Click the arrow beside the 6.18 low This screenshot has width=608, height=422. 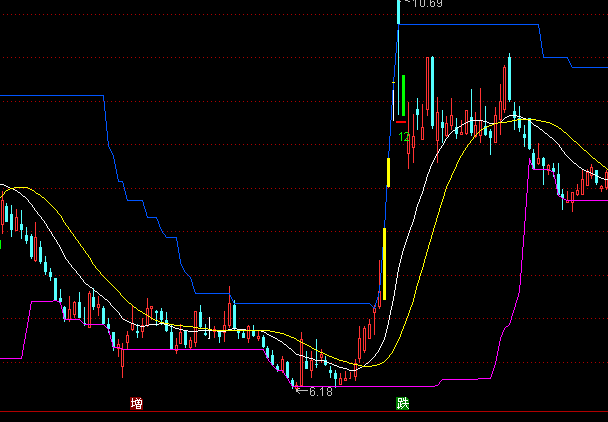299,391
